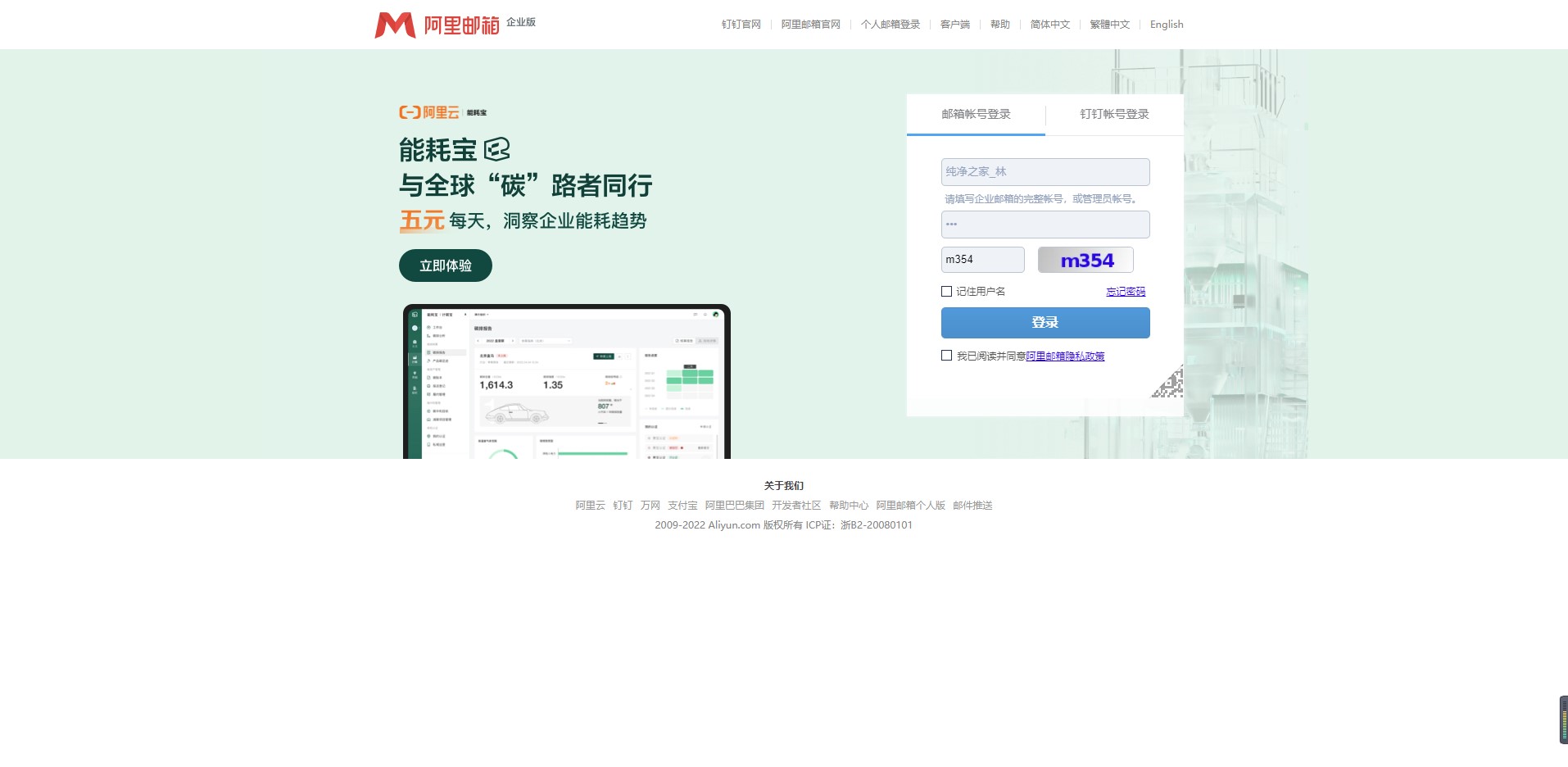Switch to 邮箱帐号登录 tab
The height and width of the screenshot is (767, 1568).
click(976, 115)
